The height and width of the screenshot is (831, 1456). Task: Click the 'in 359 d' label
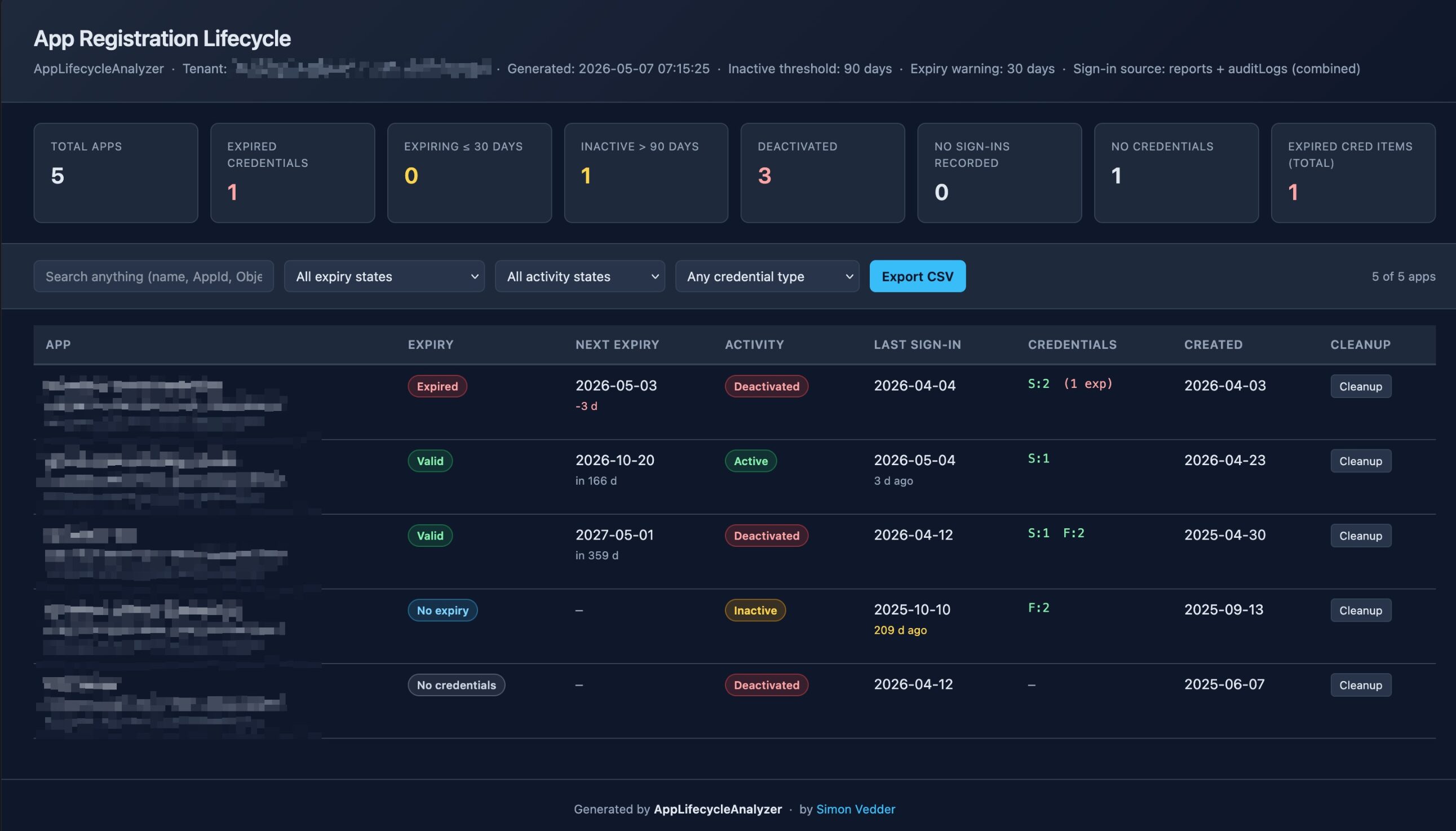[596, 556]
